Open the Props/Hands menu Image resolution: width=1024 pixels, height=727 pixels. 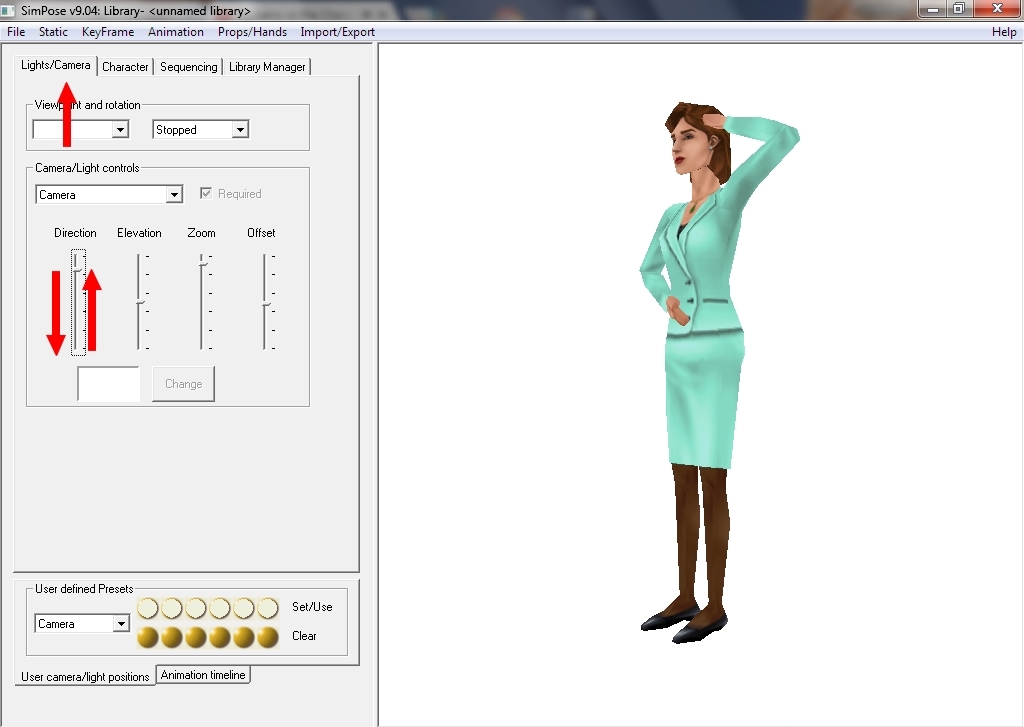(252, 32)
